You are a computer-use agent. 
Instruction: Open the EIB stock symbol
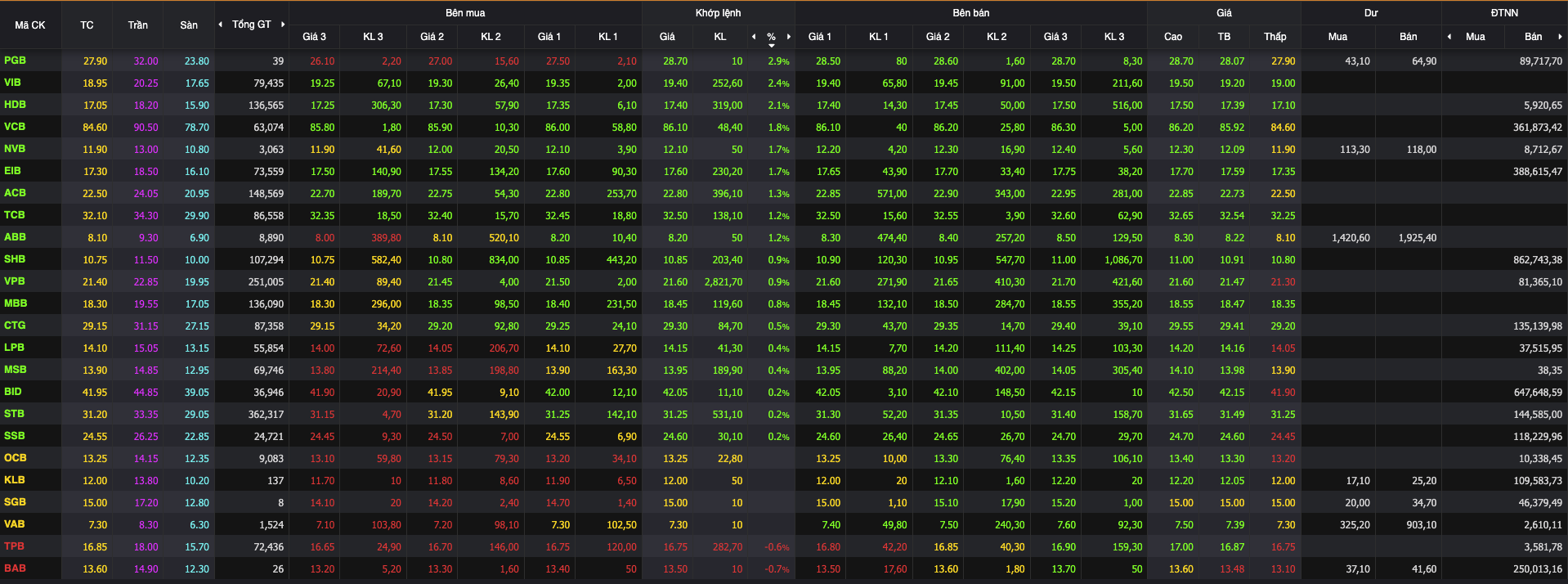(12, 171)
